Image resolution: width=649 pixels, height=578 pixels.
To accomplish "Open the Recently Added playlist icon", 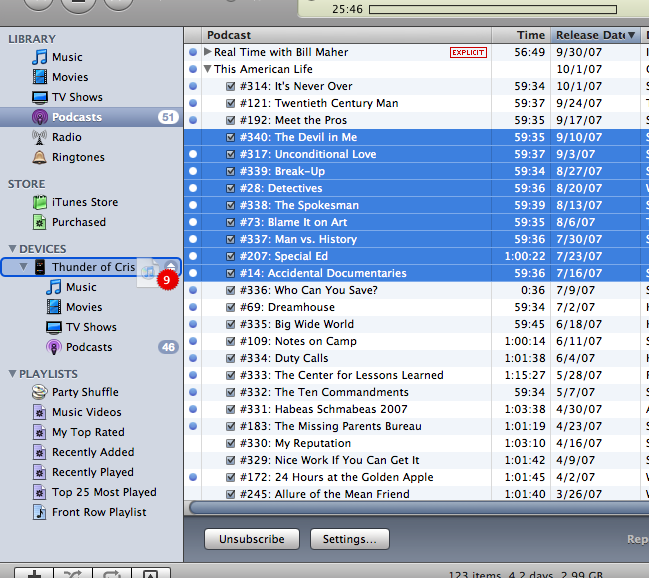I will coord(39,452).
